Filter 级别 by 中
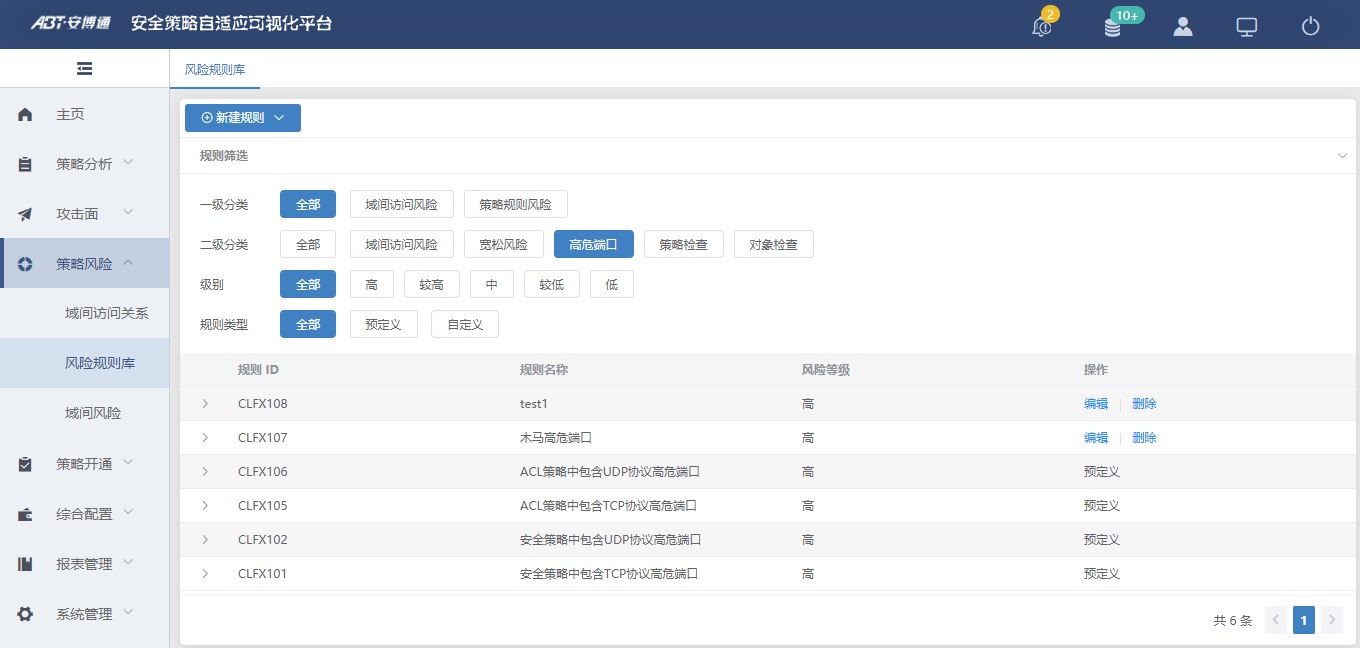Viewport: 1360px width, 648px height. (492, 284)
